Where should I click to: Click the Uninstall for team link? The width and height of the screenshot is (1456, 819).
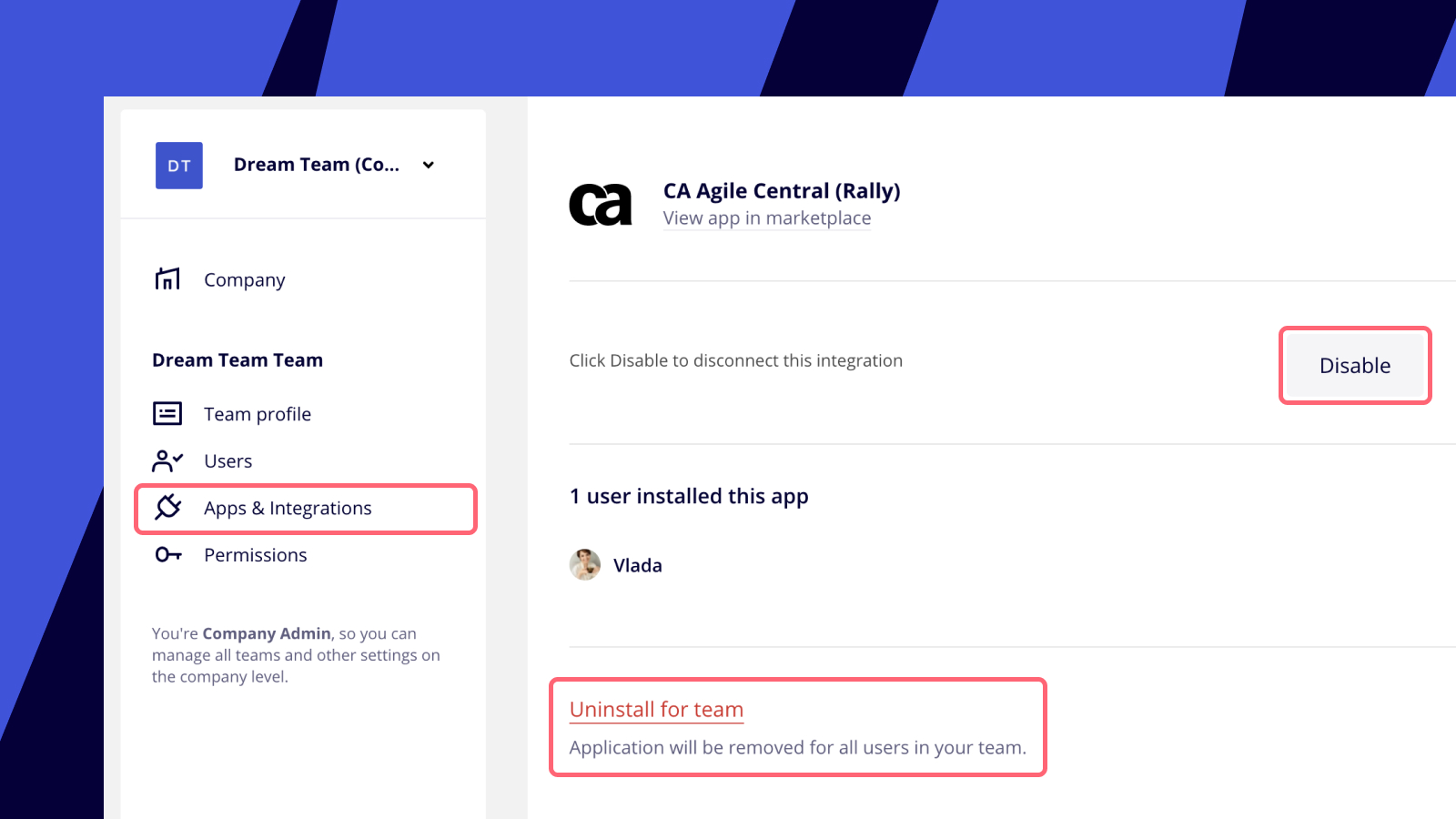pyautogui.click(x=657, y=710)
